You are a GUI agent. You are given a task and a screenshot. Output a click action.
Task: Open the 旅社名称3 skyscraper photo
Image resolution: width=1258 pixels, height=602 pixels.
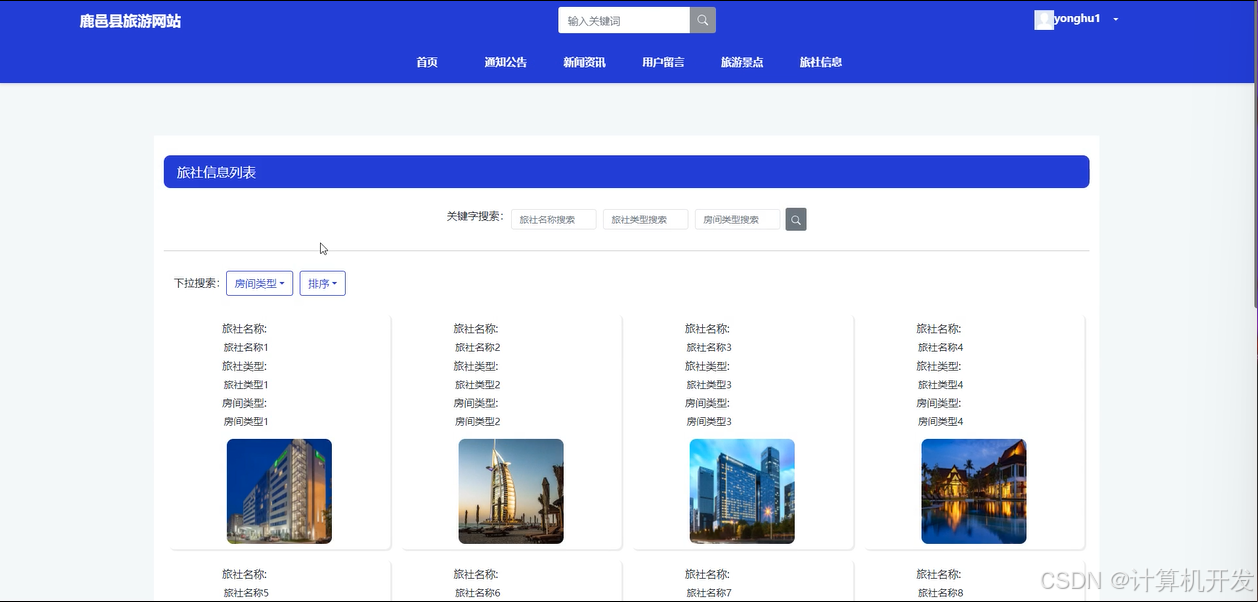coord(742,491)
